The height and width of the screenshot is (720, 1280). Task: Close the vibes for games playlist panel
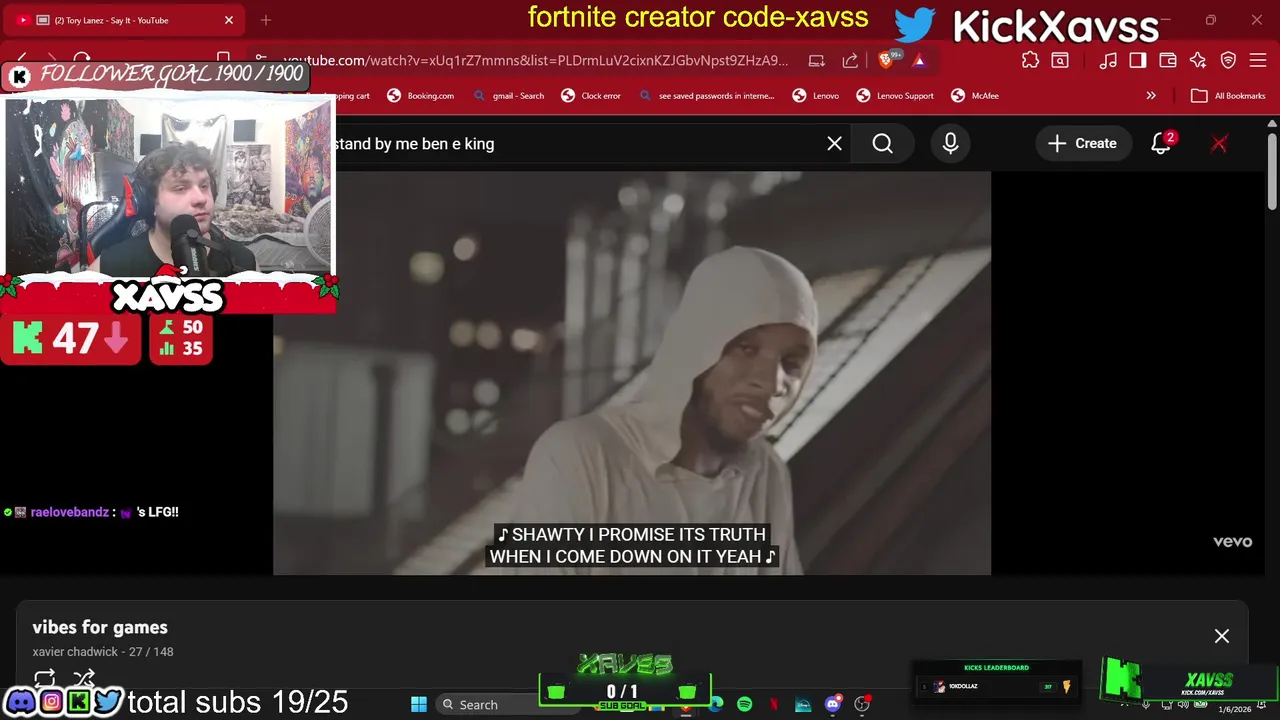1222,636
